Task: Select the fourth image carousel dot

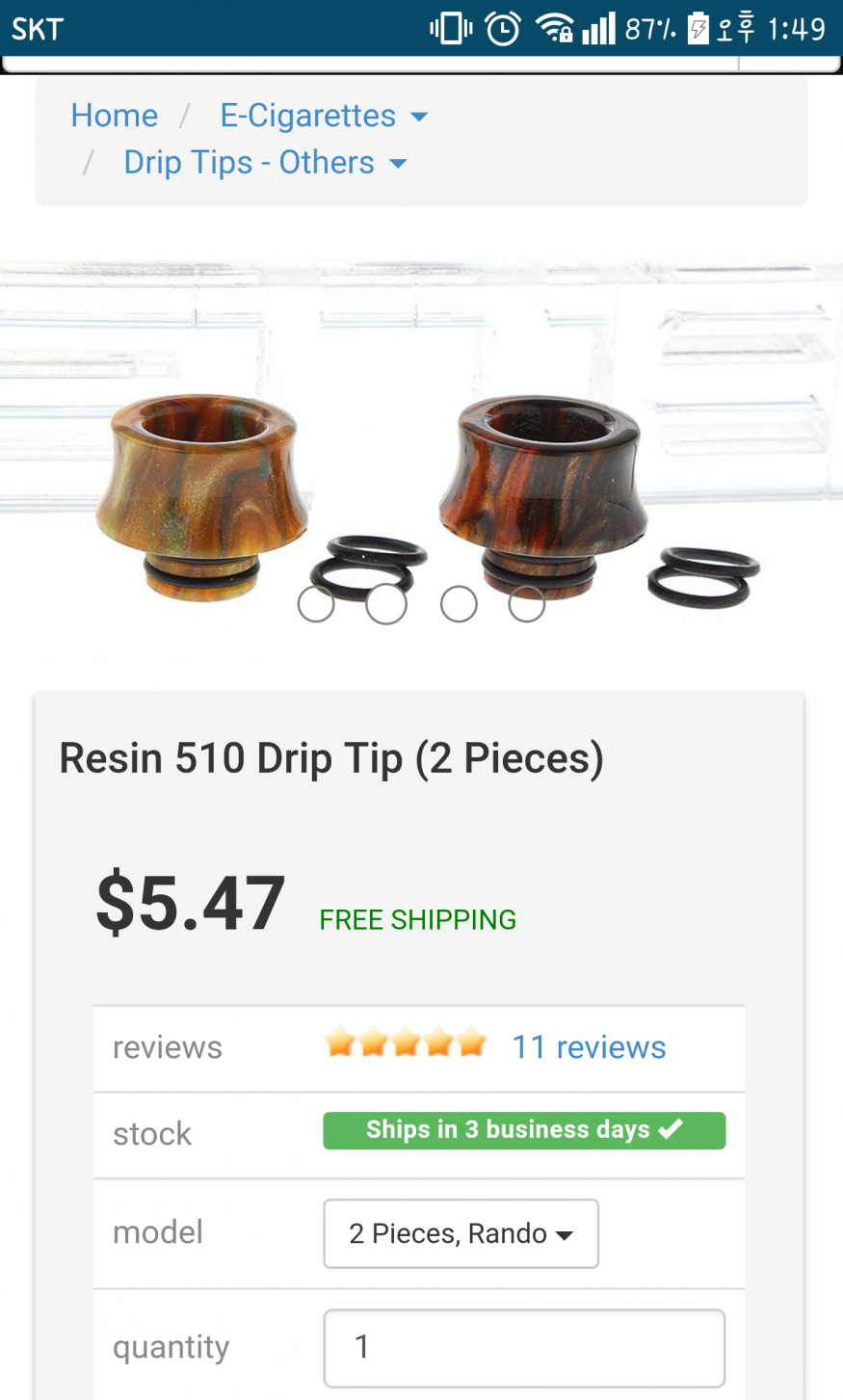Action: (527, 604)
